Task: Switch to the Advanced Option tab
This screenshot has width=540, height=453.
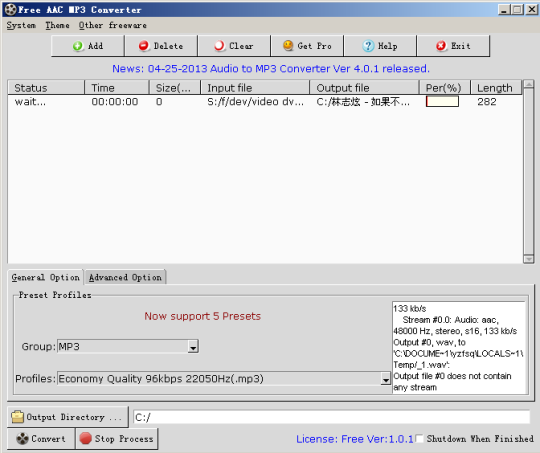Action: point(125,277)
